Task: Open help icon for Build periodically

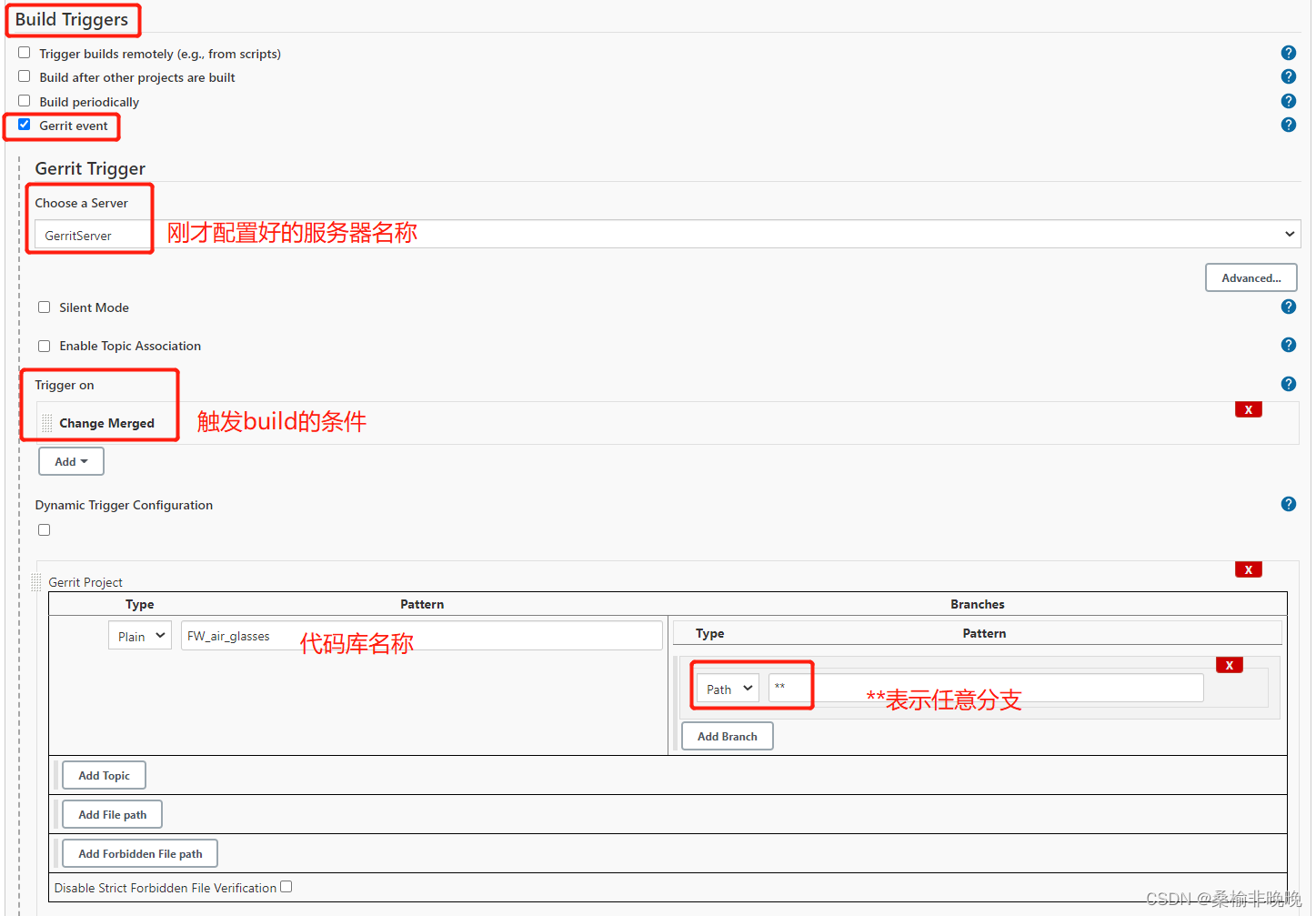Action: click(1288, 101)
